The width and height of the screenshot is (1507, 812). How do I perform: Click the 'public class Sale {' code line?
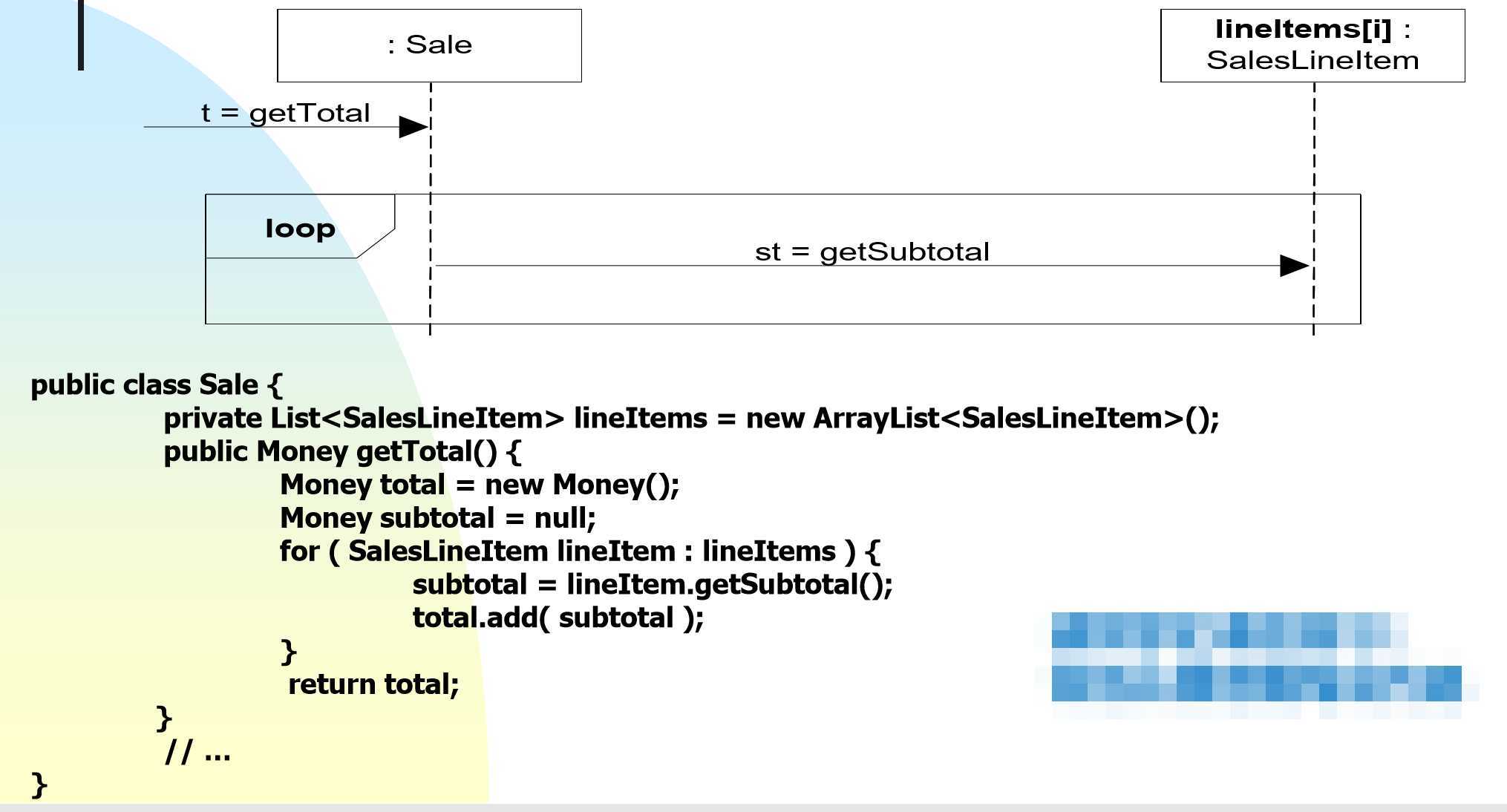click(157, 385)
